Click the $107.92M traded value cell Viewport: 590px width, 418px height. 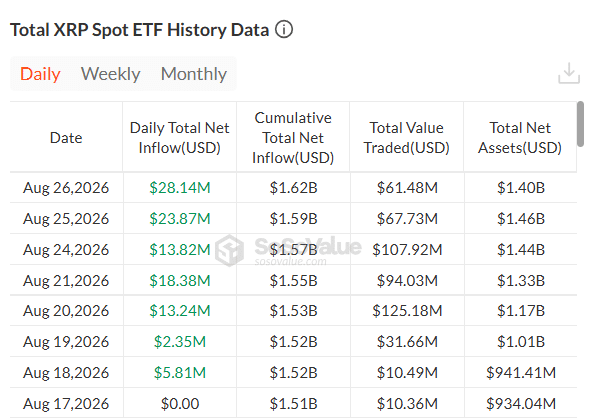point(407,249)
